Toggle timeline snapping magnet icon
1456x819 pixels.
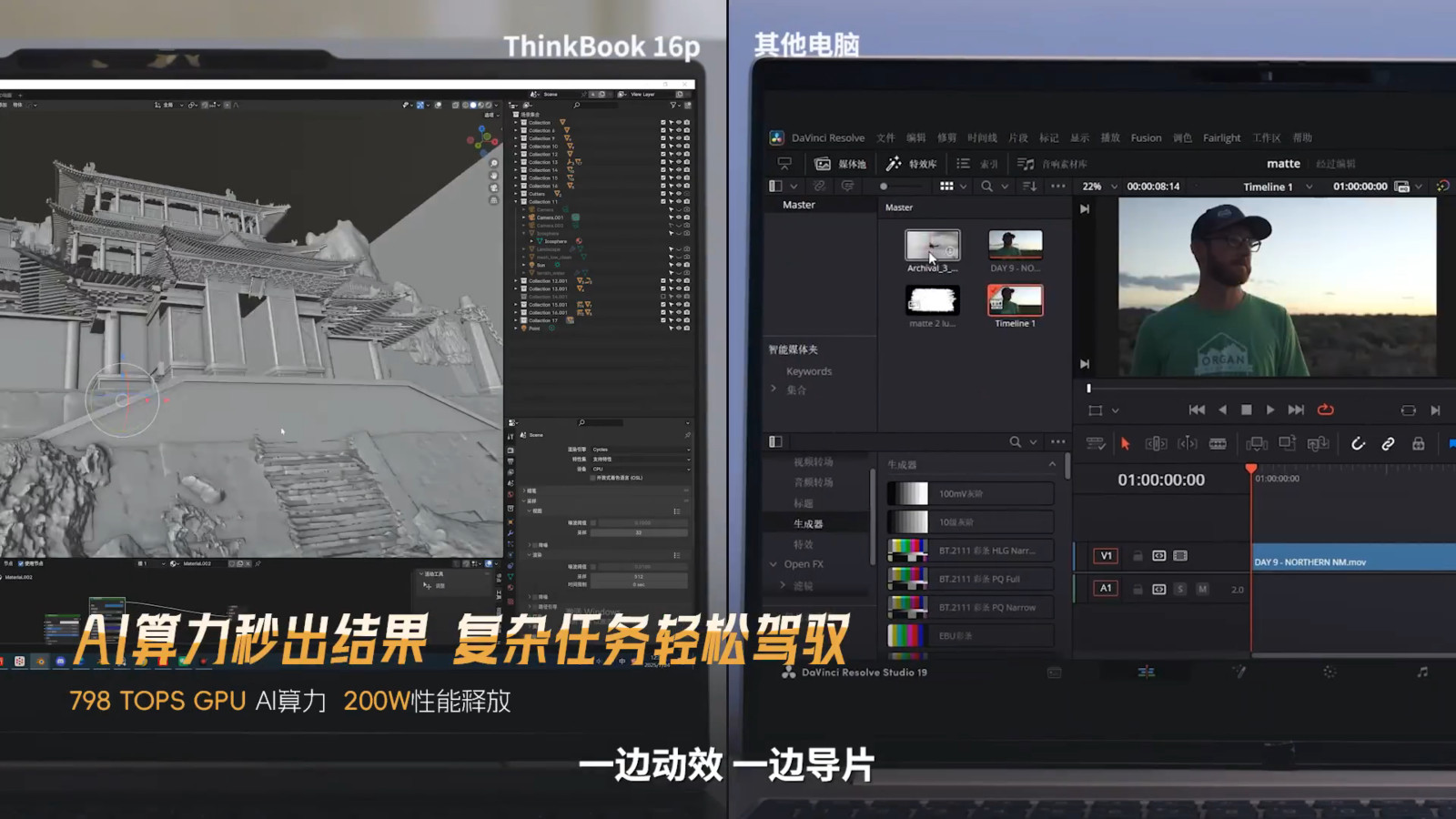click(x=1358, y=443)
